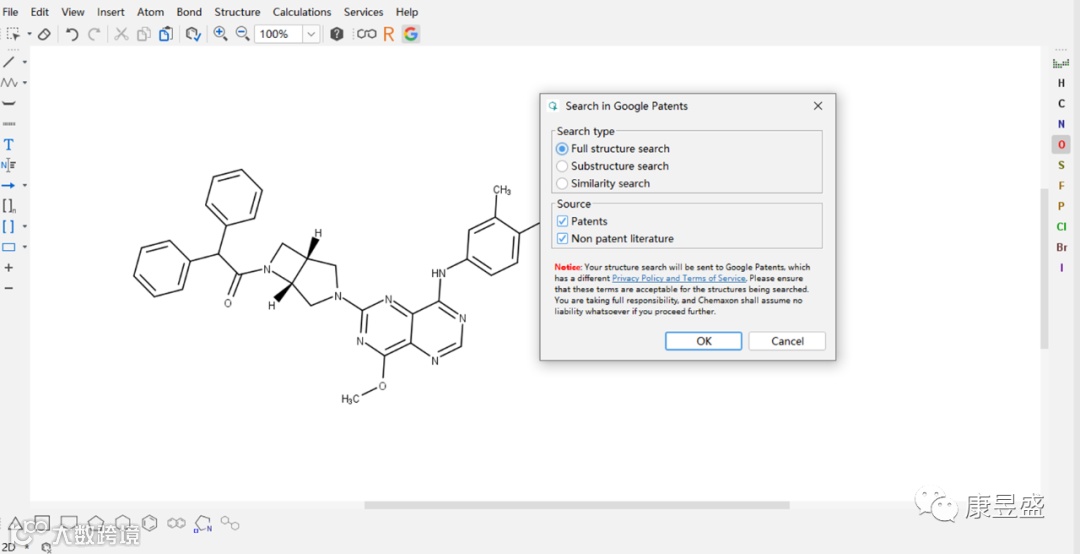Select the single bond drawing tool
The height and width of the screenshot is (554, 1080).
tap(9, 62)
